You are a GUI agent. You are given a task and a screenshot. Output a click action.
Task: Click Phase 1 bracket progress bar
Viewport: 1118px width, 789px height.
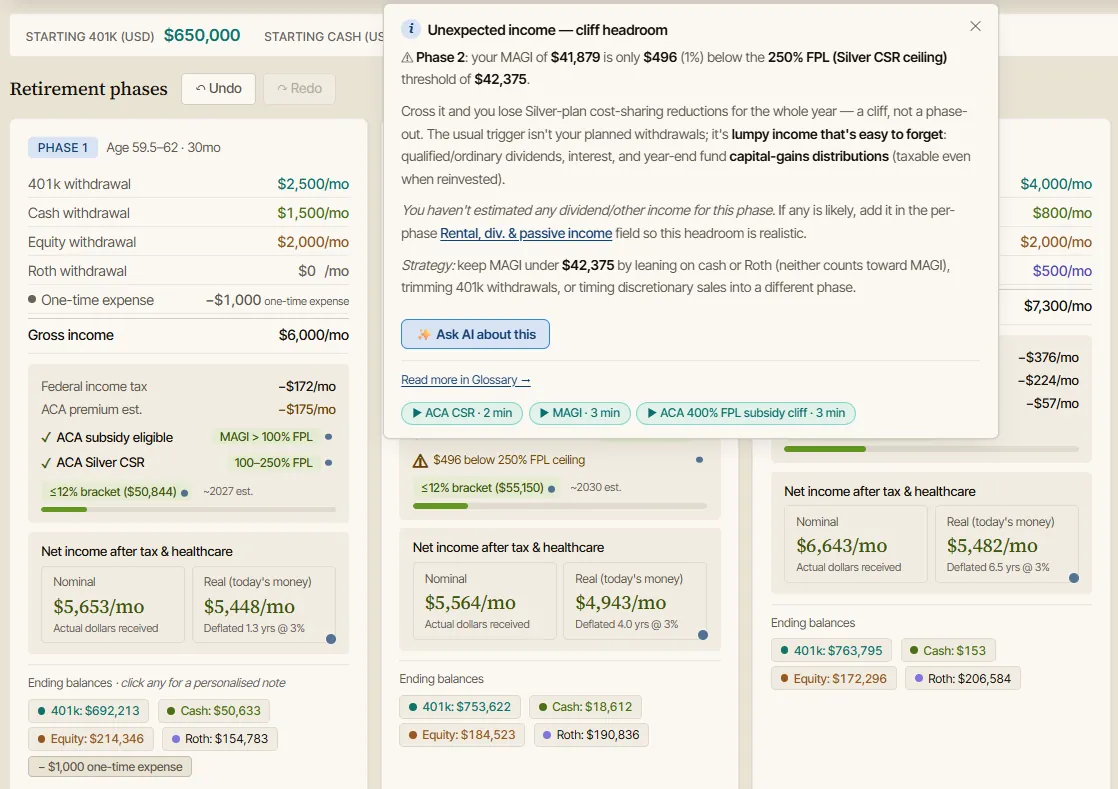point(188,510)
